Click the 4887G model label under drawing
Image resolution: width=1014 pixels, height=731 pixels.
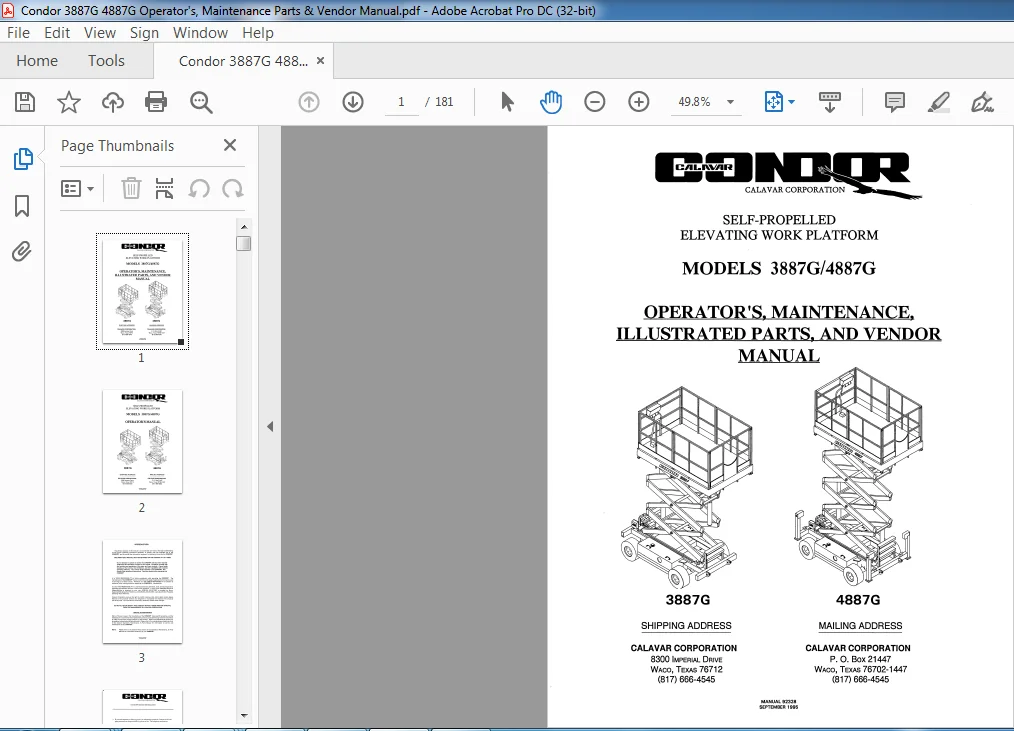[858, 600]
